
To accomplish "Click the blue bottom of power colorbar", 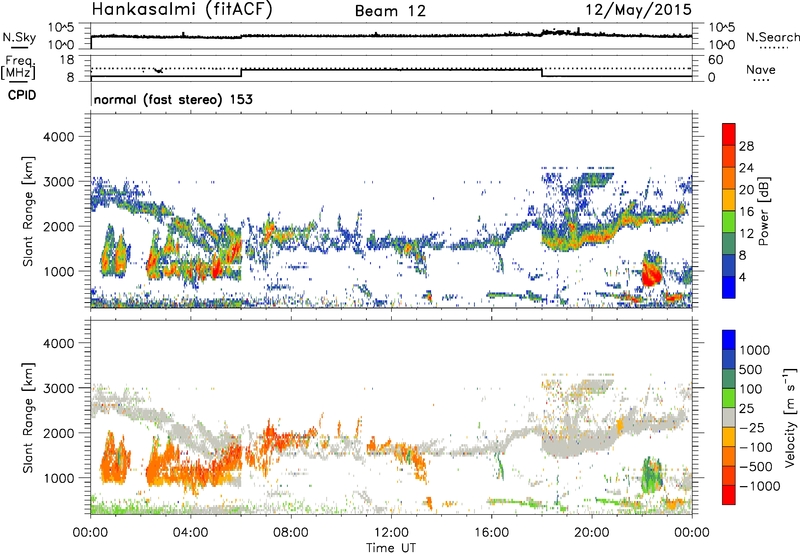I will click(x=729, y=287).
